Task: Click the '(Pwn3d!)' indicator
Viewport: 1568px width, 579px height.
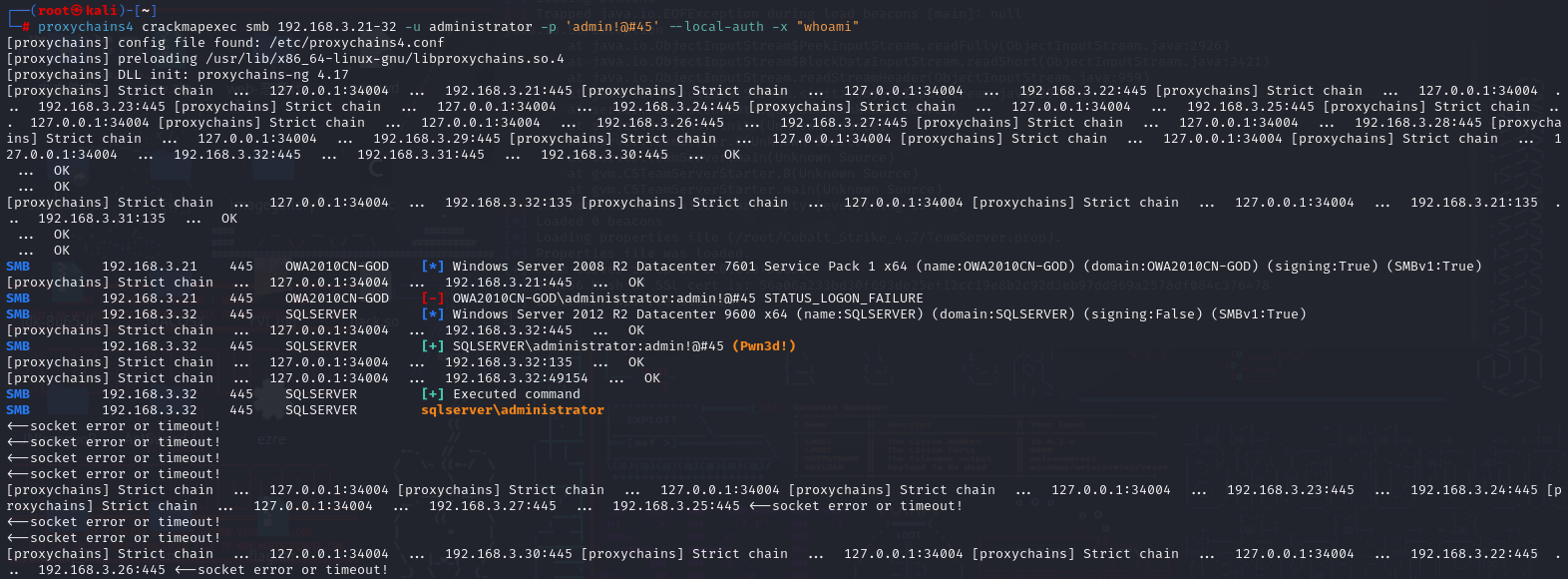Action: click(x=763, y=346)
